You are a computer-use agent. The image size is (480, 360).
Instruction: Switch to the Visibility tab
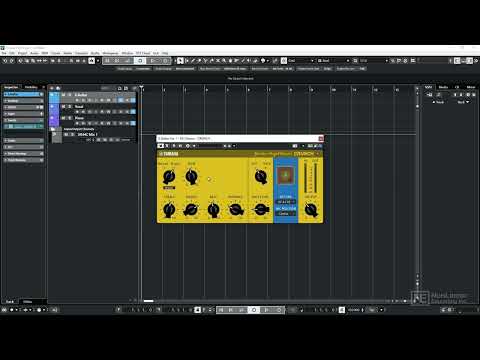[x=31, y=87]
